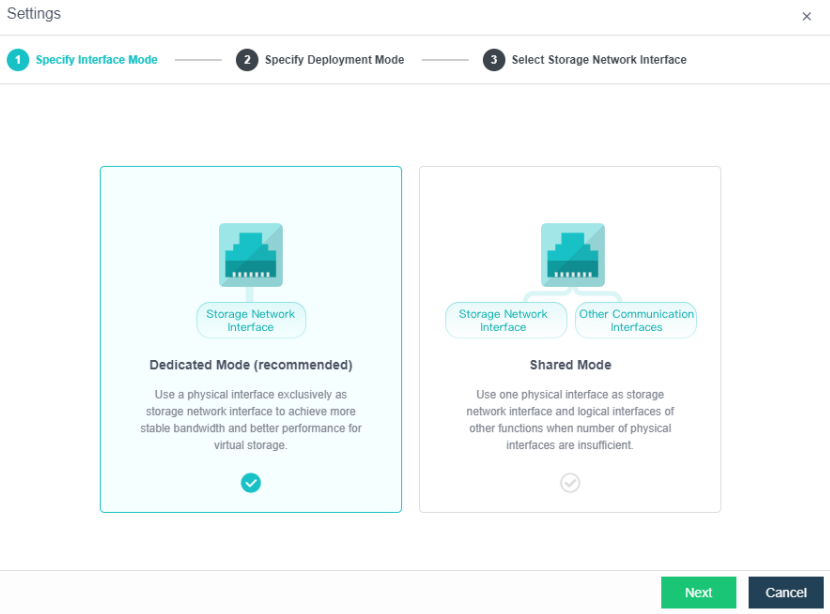Select the Shared Mode grey checkmark
Screen dimensions: 830x614
pyautogui.click(x=570, y=483)
